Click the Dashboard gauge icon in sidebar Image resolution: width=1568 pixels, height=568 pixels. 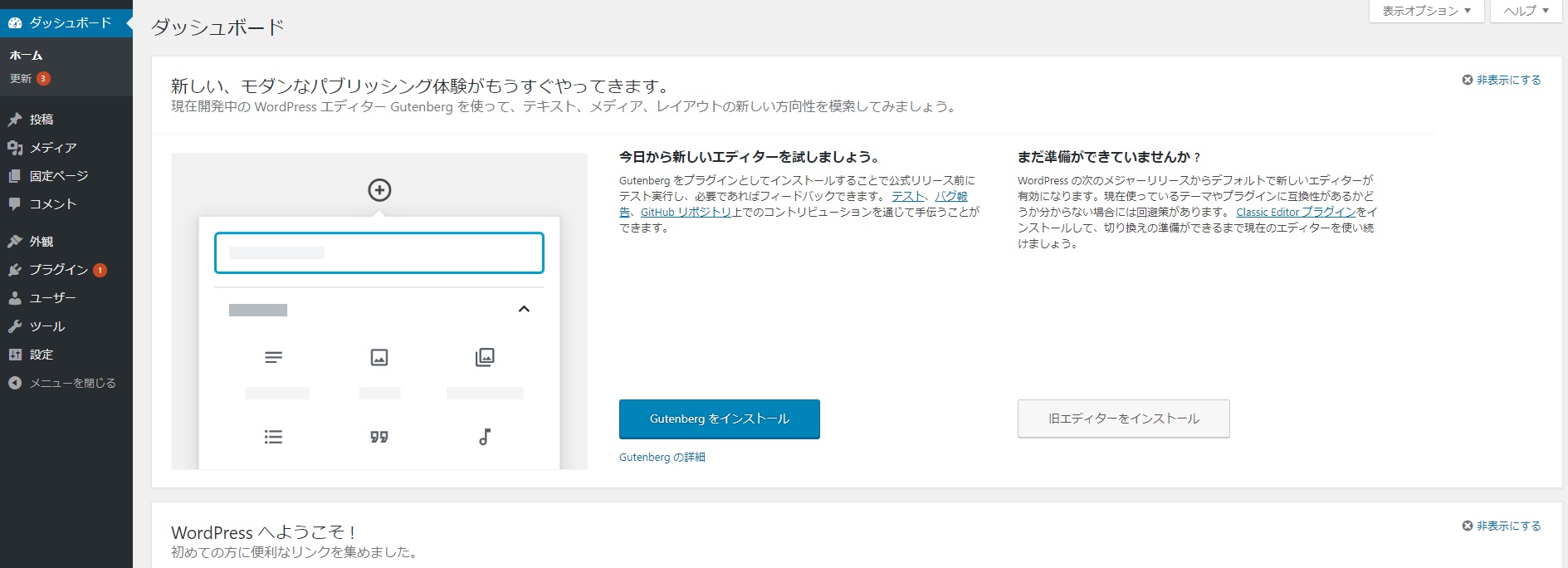click(x=15, y=23)
